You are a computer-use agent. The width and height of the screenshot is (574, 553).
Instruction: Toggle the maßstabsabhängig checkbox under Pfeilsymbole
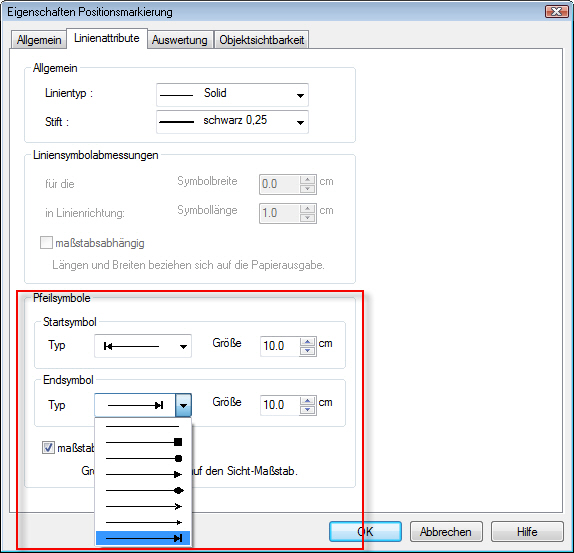48,447
